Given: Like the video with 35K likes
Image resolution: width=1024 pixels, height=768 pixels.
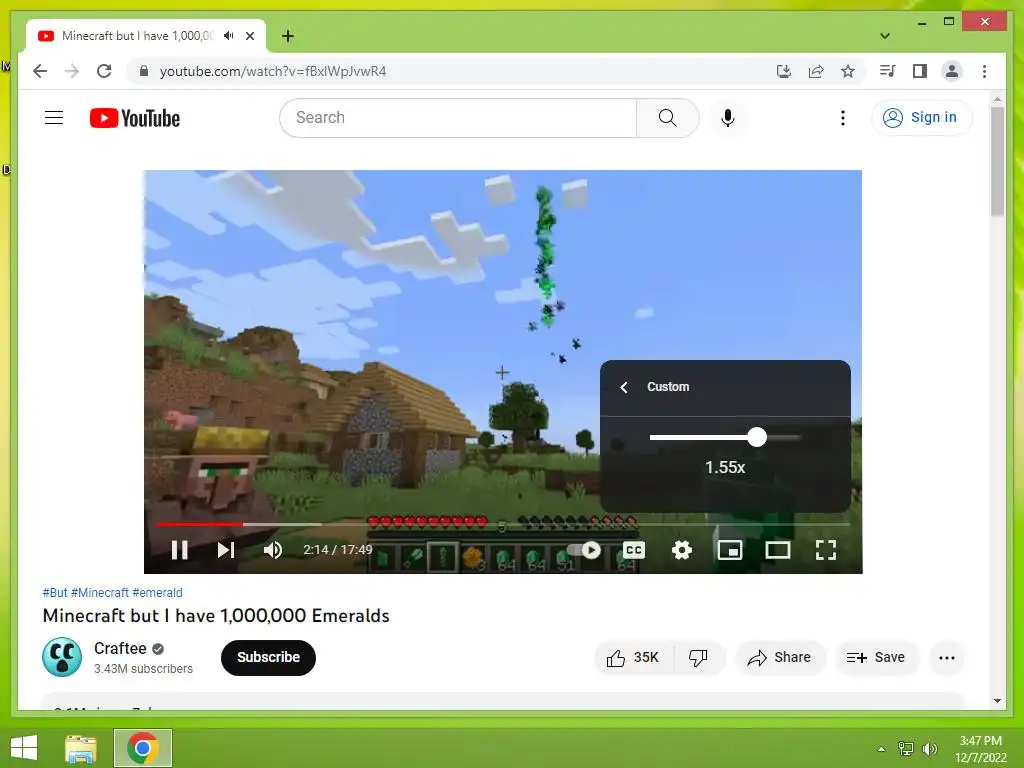Looking at the screenshot, I should pos(633,658).
